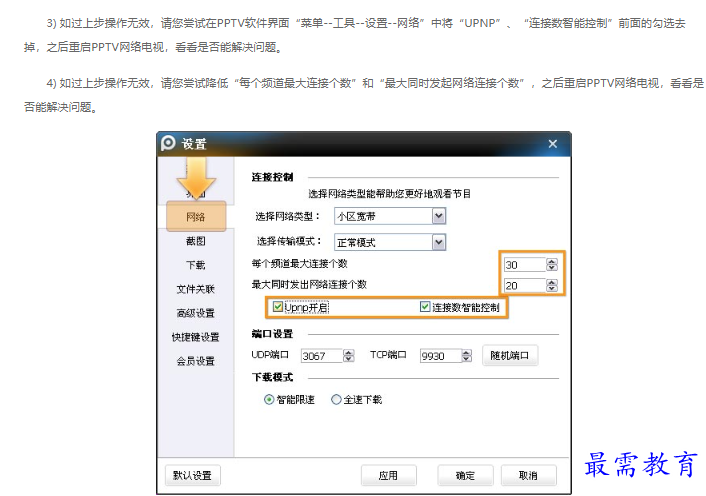The height and width of the screenshot is (496, 706).
Task: Uncheck the 连接数智能控制 checkbox
Action: (425, 307)
